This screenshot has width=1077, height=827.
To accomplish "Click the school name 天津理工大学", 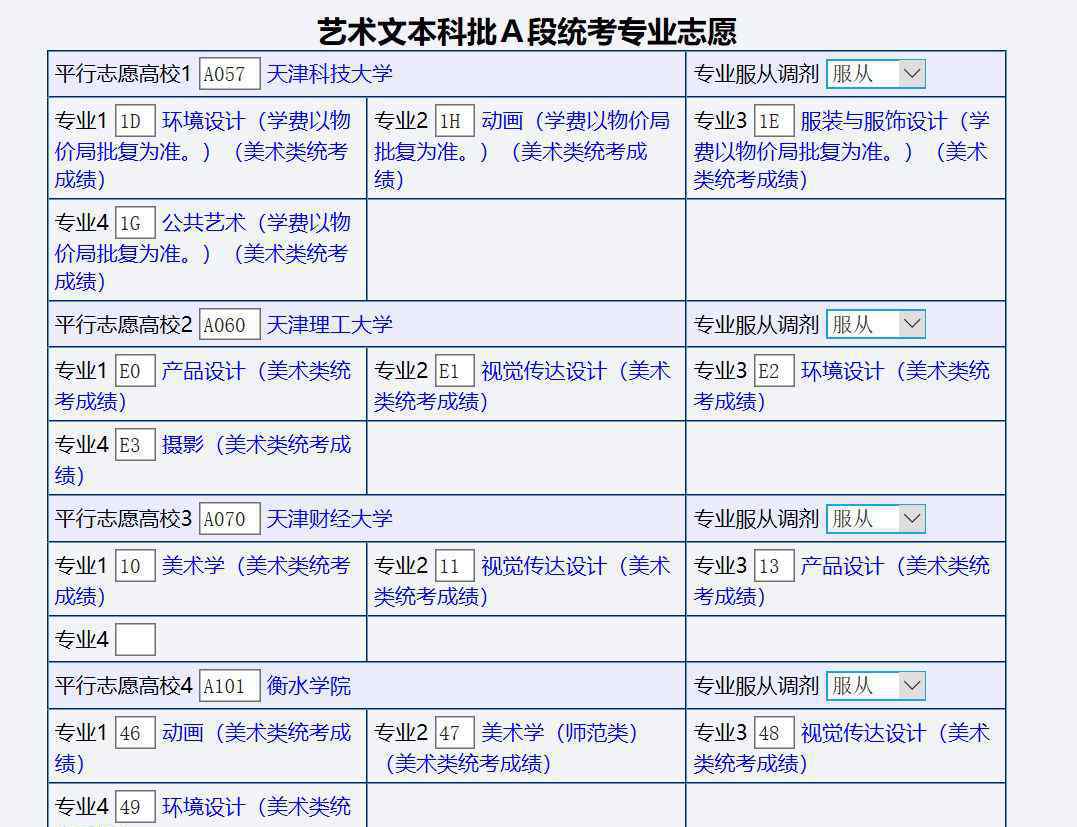I will (x=330, y=324).
